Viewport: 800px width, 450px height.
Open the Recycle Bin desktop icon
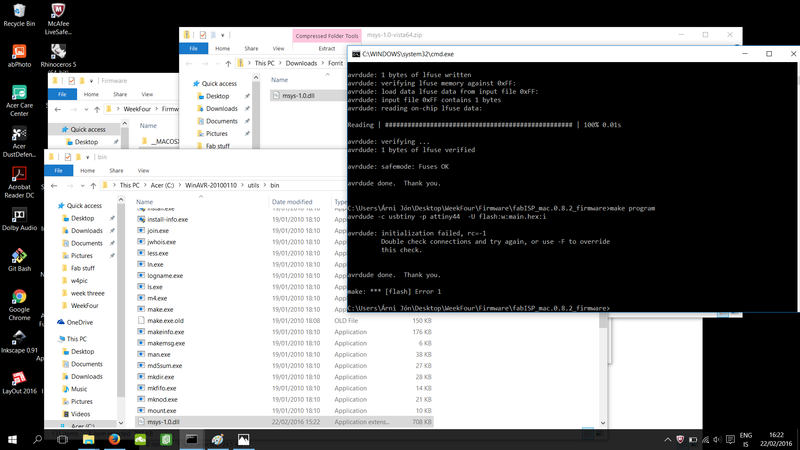(19, 15)
